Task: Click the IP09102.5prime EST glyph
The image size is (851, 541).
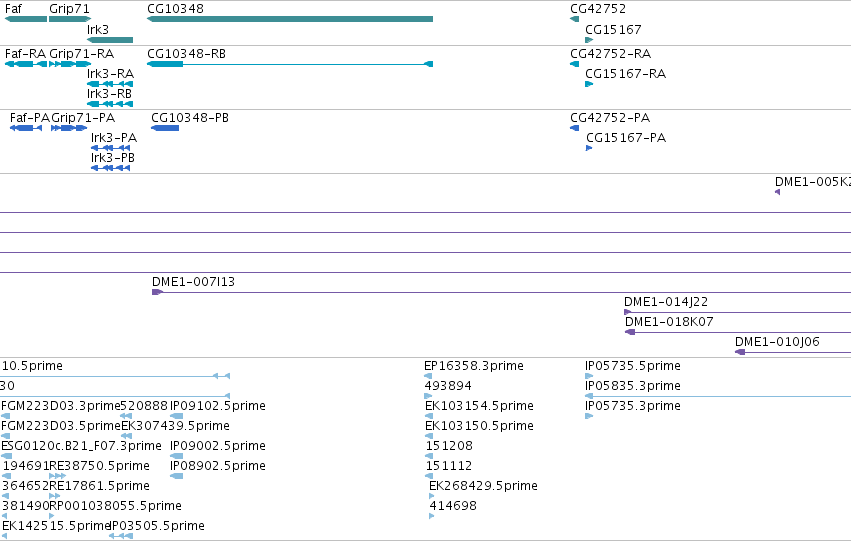Action: click(176, 416)
